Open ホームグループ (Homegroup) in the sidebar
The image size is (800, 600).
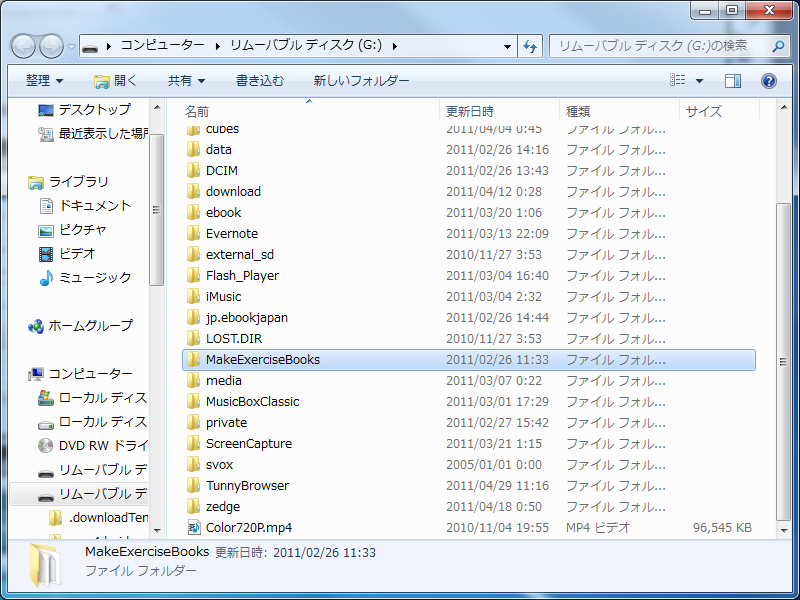tap(90, 326)
